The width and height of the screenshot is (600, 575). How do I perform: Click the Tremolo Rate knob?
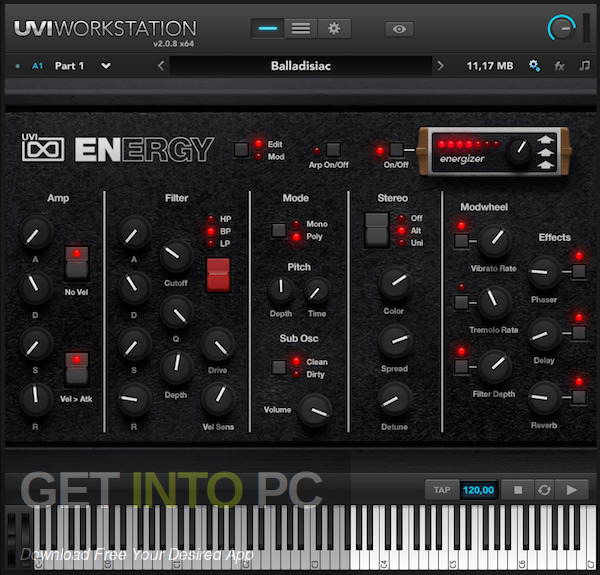[495, 302]
